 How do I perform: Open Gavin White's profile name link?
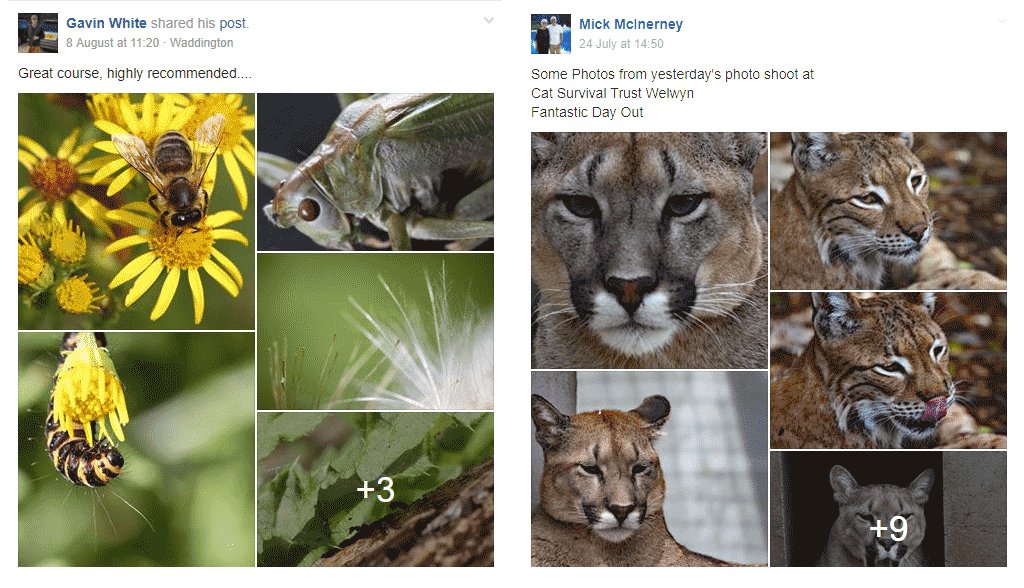[x=106, y=23]
